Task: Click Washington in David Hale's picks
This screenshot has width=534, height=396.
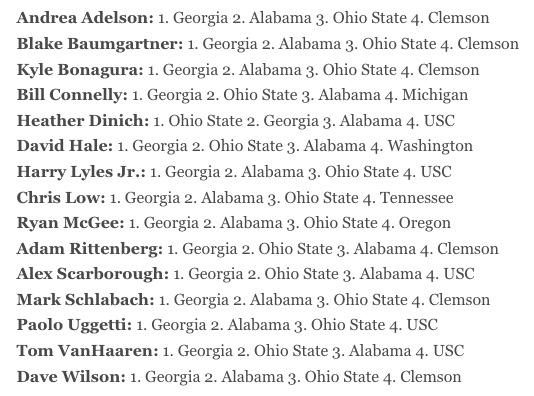Action: (430, 146)
